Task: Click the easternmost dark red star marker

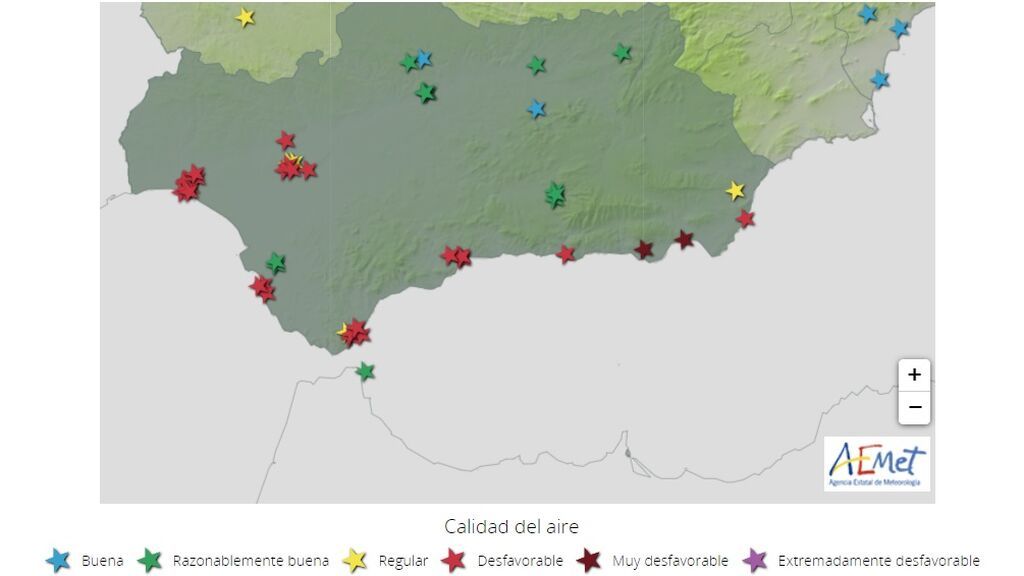Action: click(x=684, y=239)
